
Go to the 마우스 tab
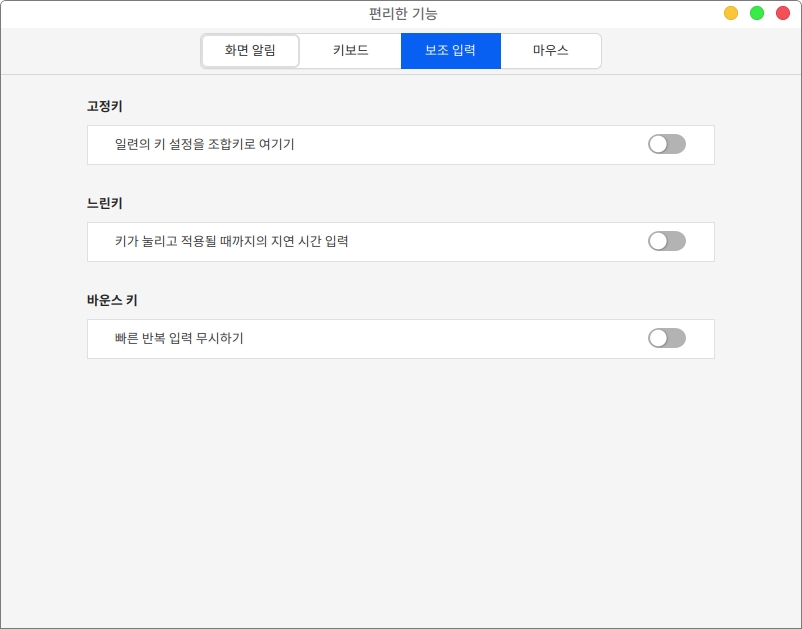[550, 51]
